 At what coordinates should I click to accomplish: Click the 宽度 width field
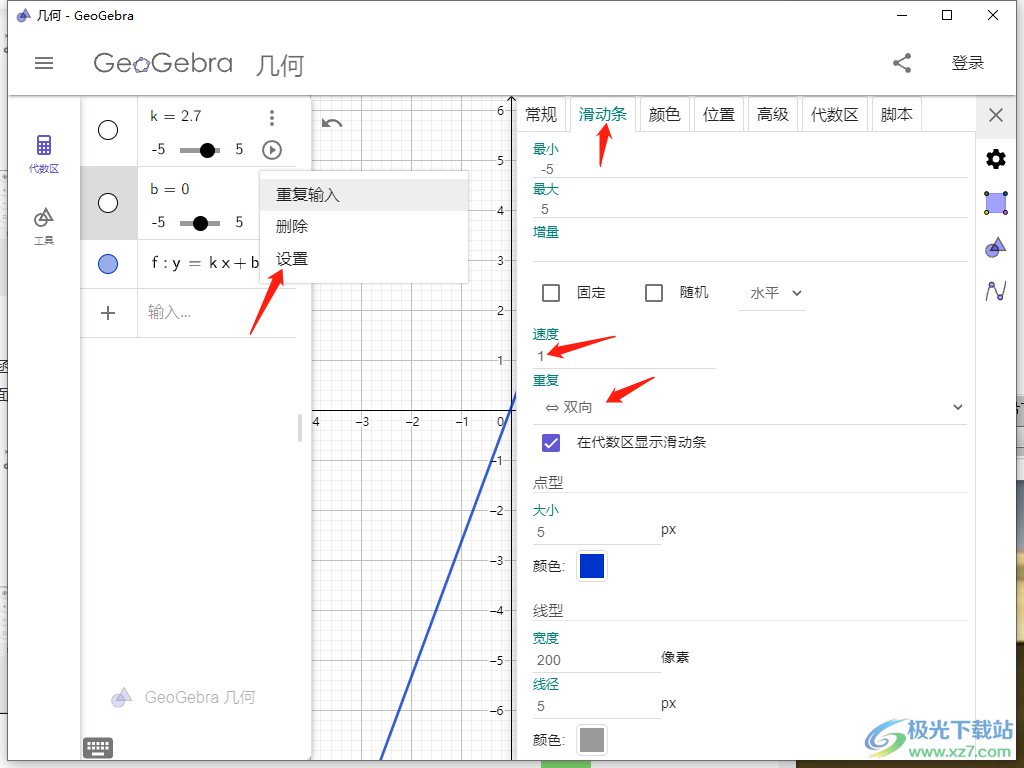click(x=597, y=660)
